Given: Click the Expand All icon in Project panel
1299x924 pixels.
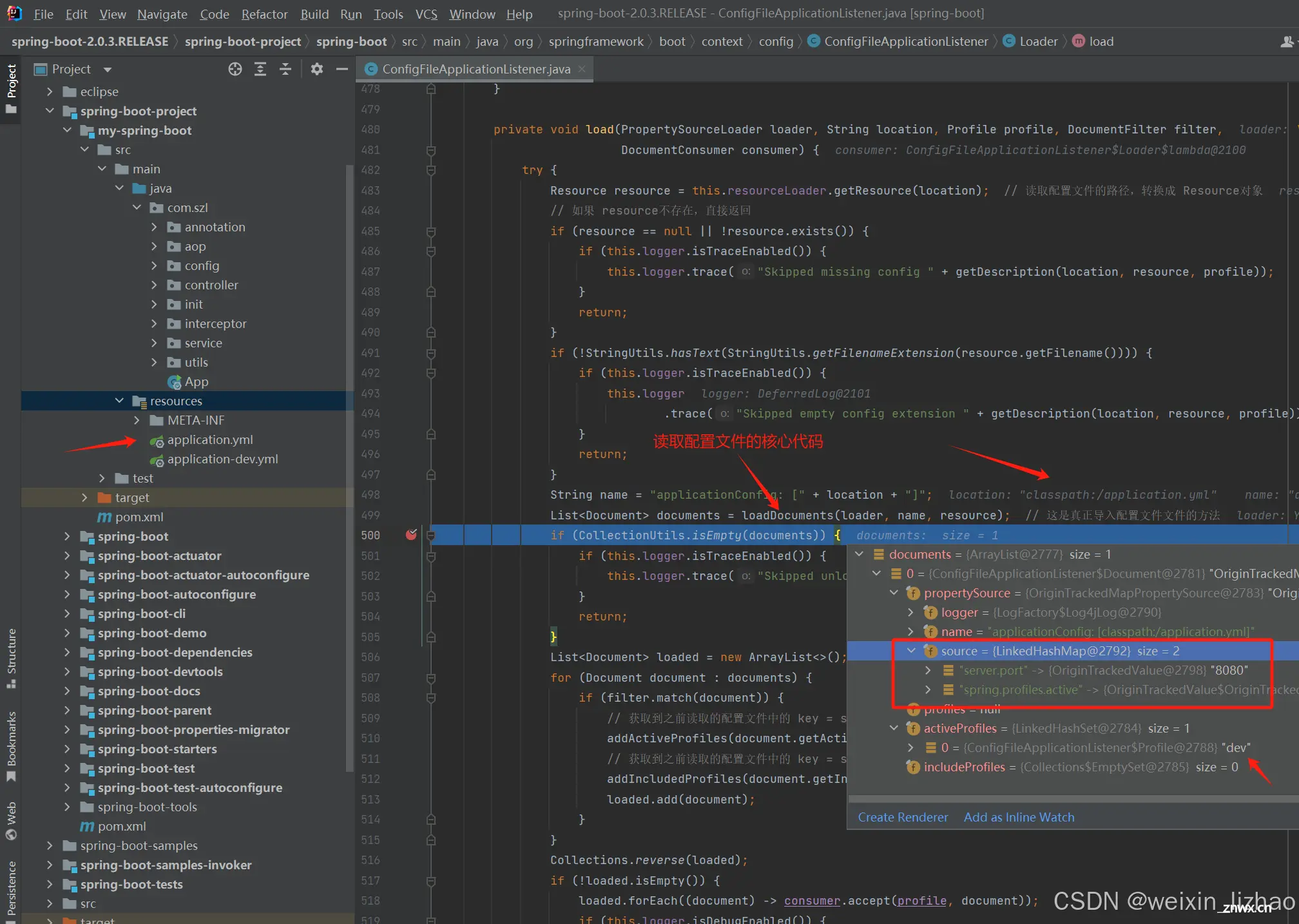Looking at the screenshot, I should (x=260, y=69).
